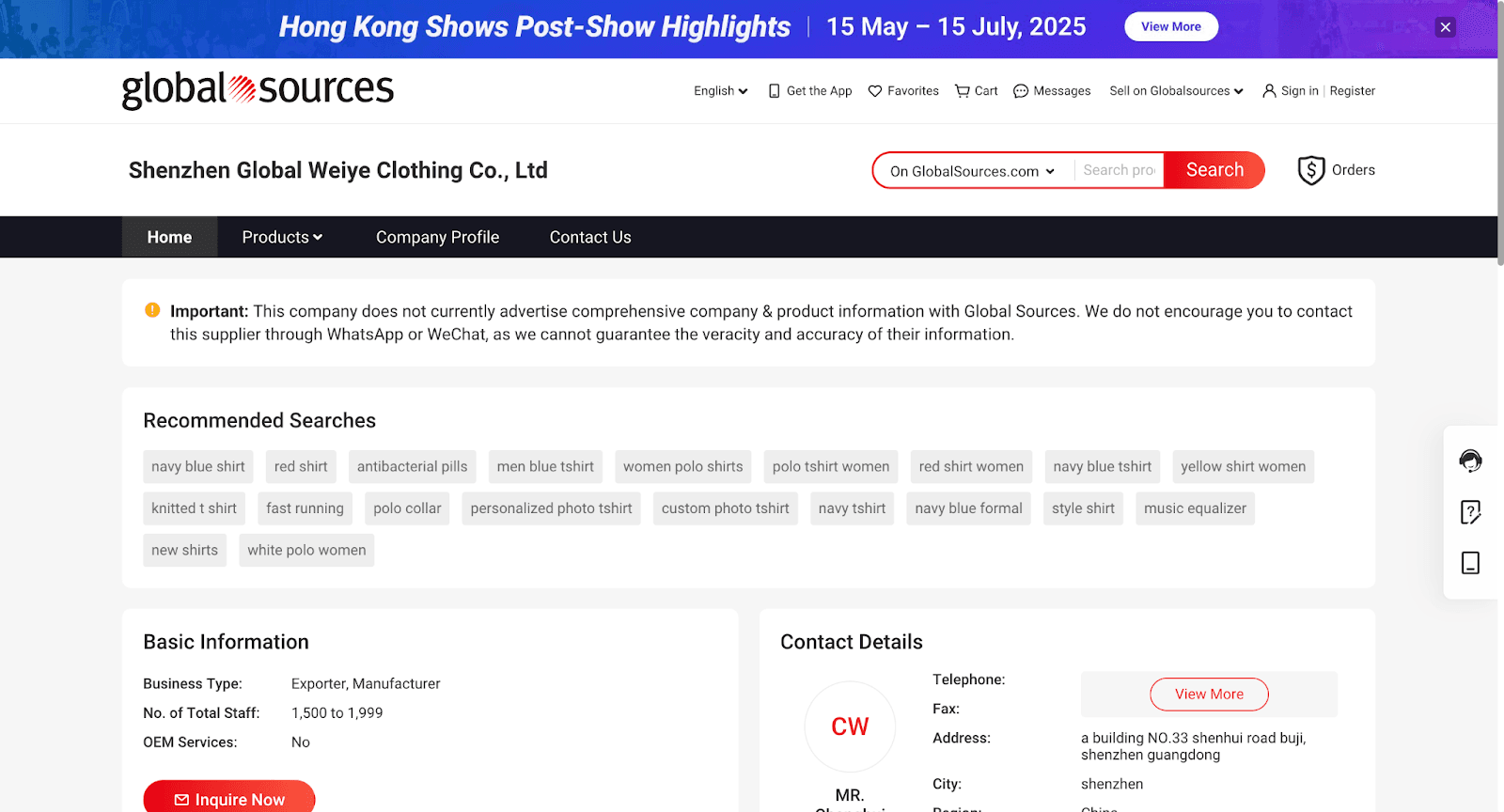Image resolution: width=1504 pixels, height=812 pixels.
Task: Select the polo collar tag
Action: 407,508
